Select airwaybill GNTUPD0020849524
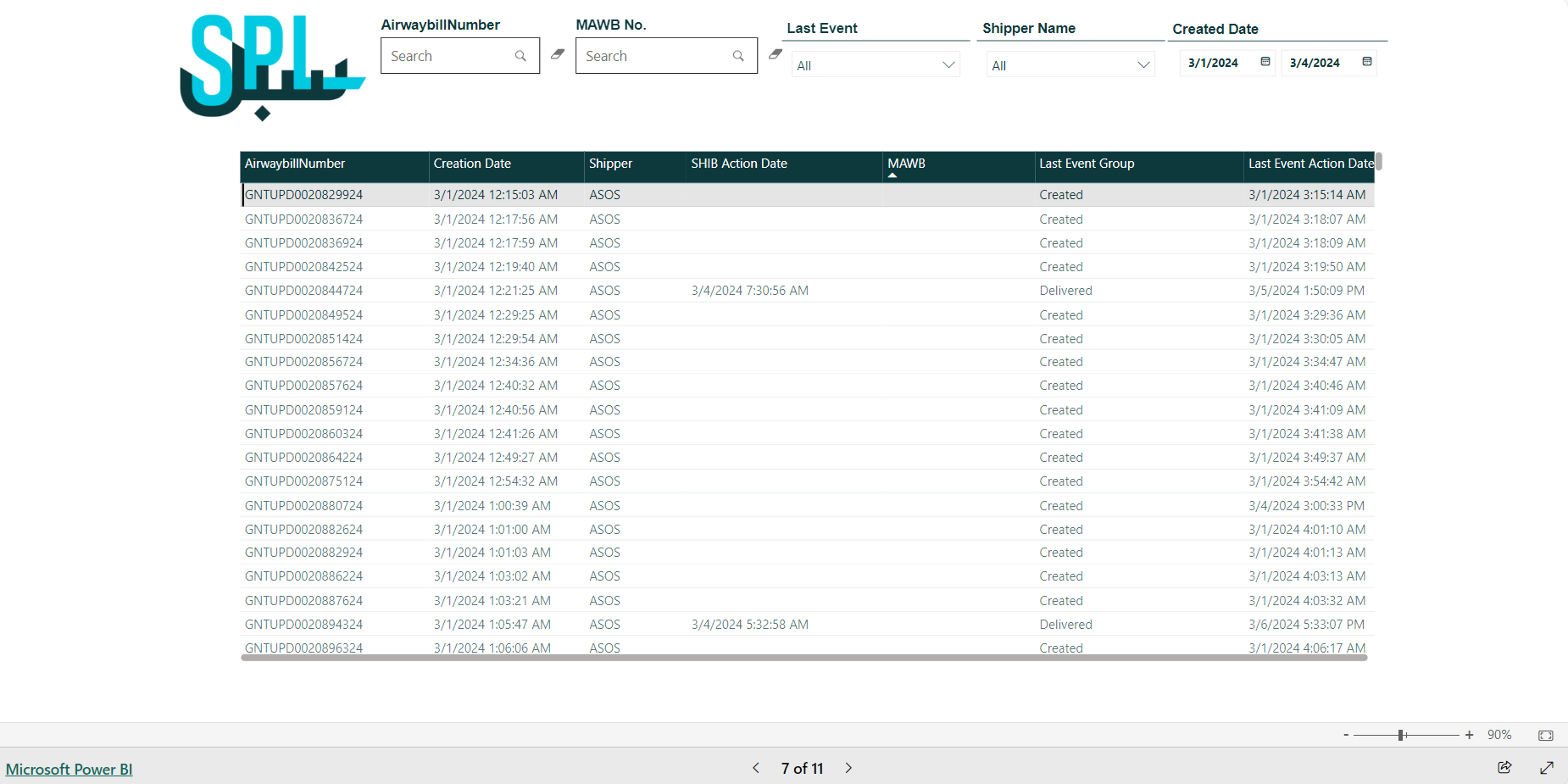1568x784 pixels. pyautogui.click(x=303, y=314)
